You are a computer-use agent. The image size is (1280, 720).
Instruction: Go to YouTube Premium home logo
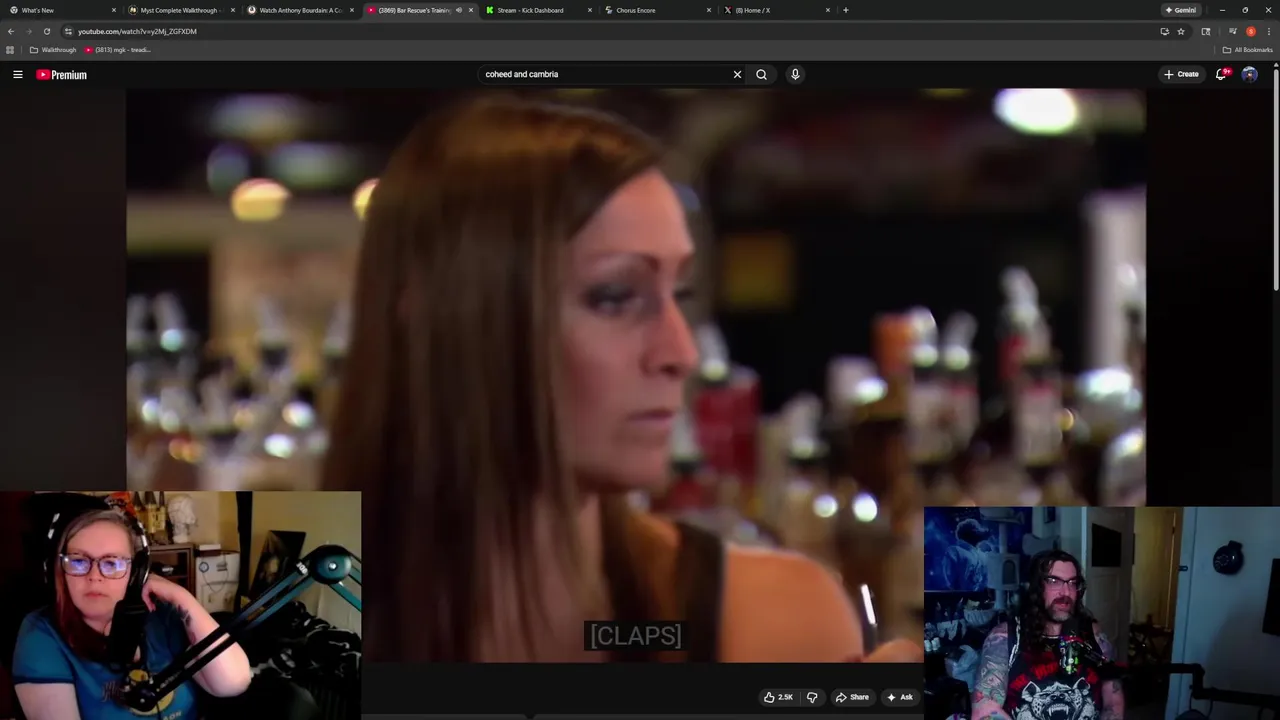(62, 75)
